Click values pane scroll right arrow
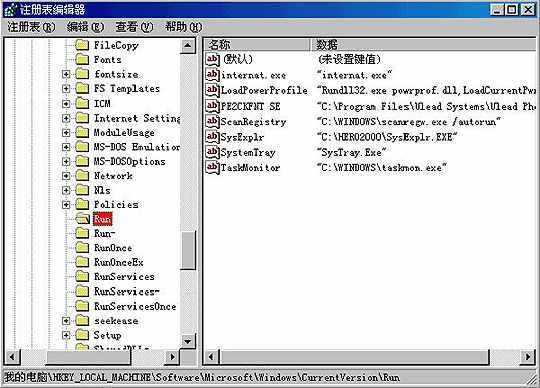Image resolution: width=540 pixels, height=388 pixels. tap(528, 356)
